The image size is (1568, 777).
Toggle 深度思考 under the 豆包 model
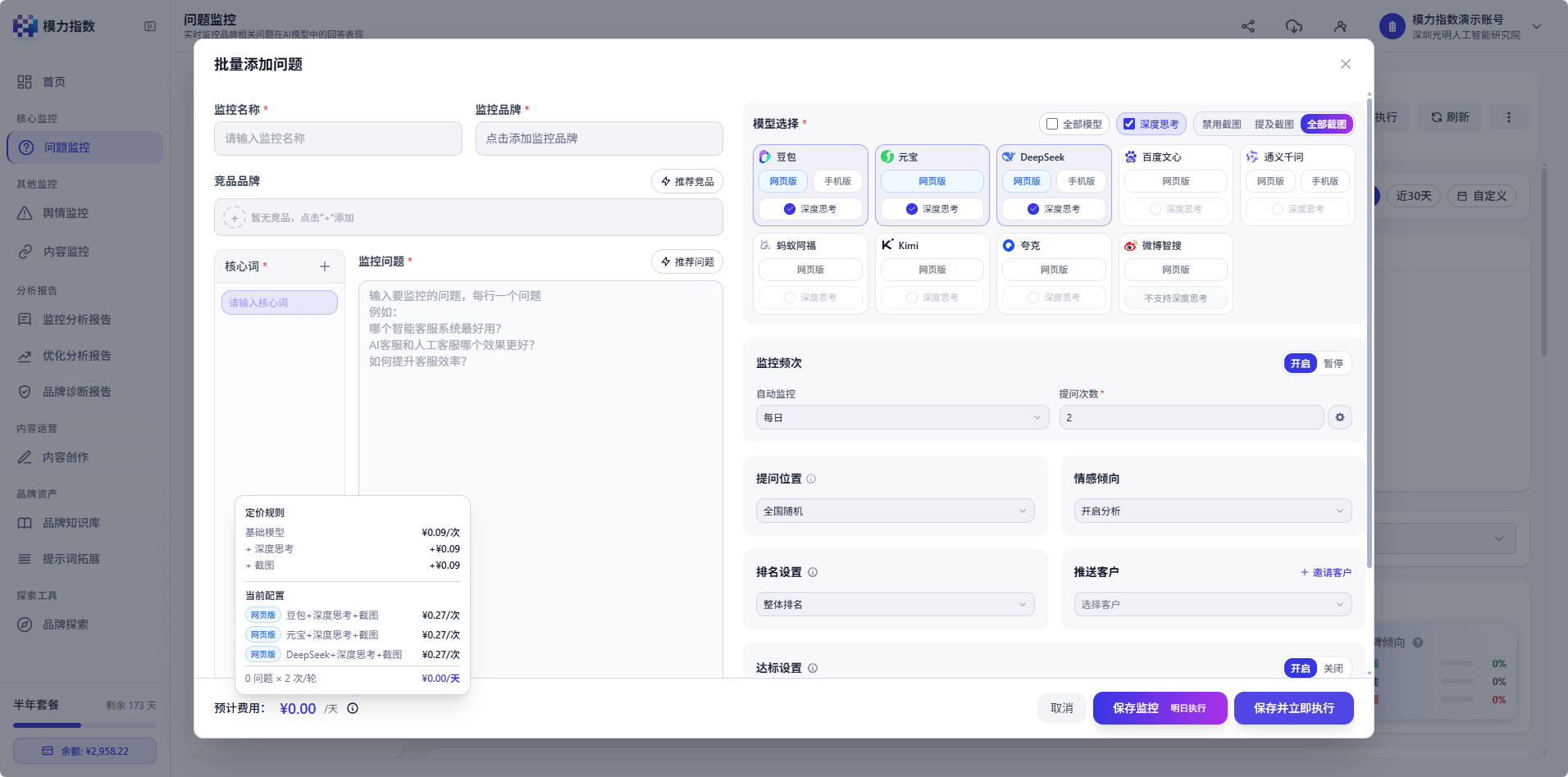pyautogui.click(x=810, y=209)
